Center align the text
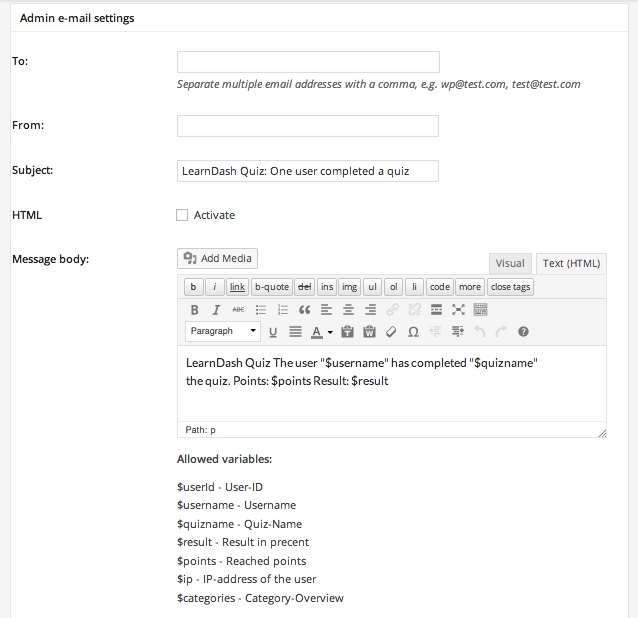Screen dimensions: 638x618 tap(349, 310)
